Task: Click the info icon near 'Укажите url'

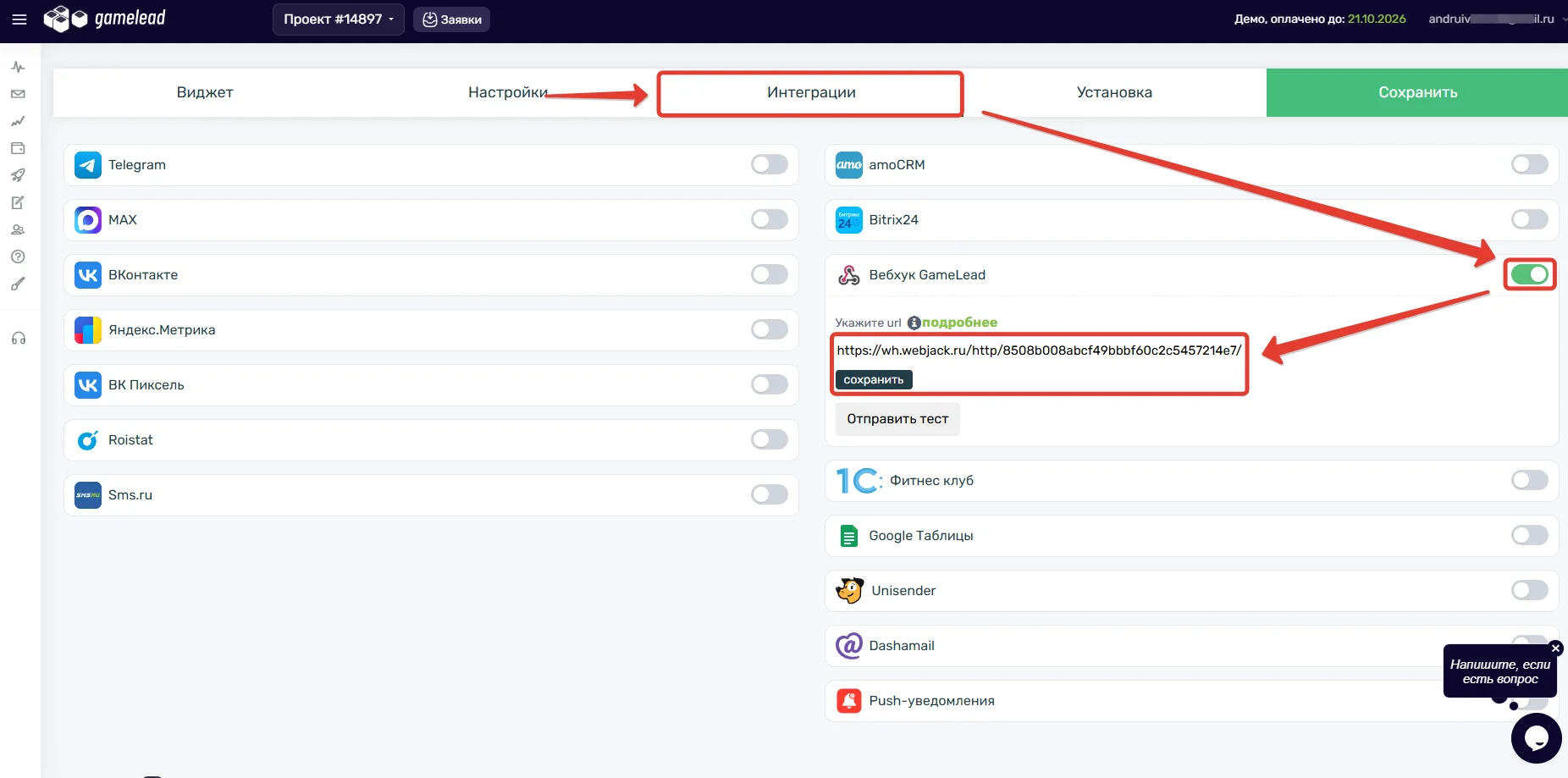Action: coord(914,323)
